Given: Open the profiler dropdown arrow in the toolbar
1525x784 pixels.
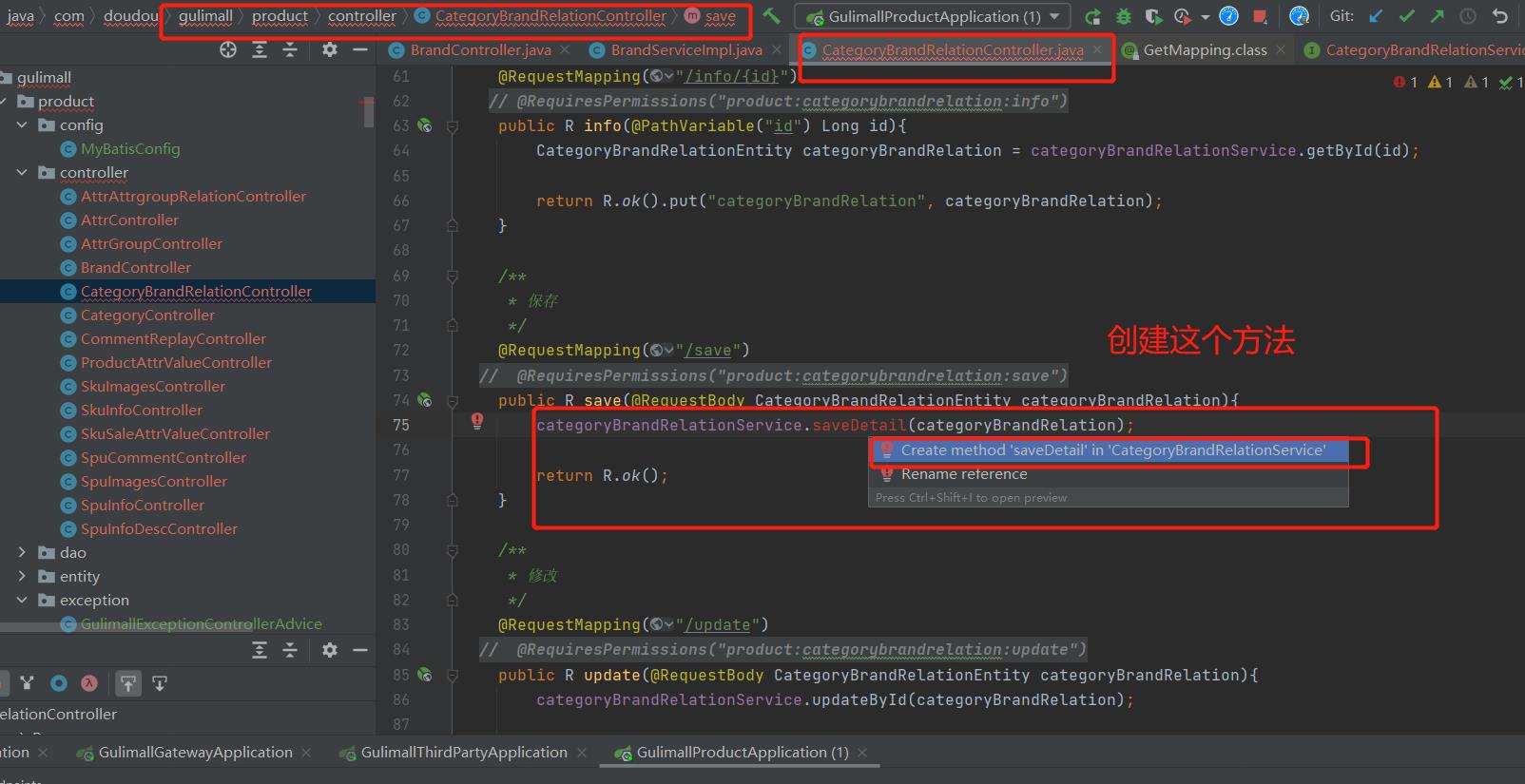Looking at the screenshot, I should coord(1205,17).
